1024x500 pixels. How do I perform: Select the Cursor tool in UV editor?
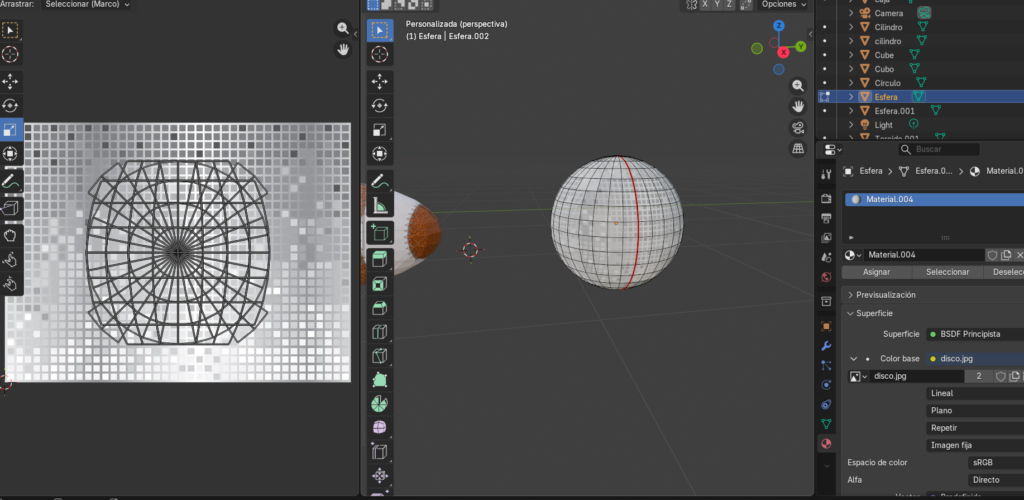(10, 54)
